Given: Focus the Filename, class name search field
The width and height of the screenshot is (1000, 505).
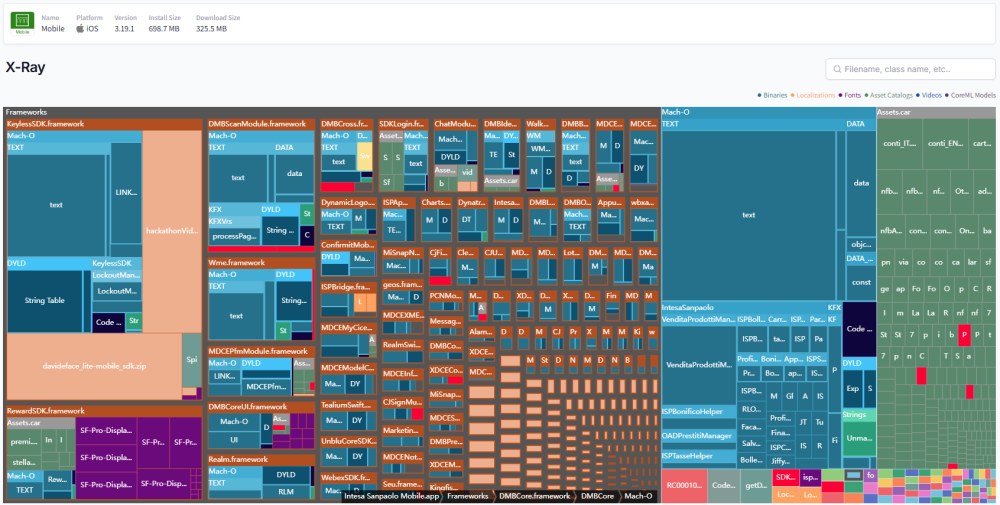Looking at the screenshot, I should click(910, 69).
